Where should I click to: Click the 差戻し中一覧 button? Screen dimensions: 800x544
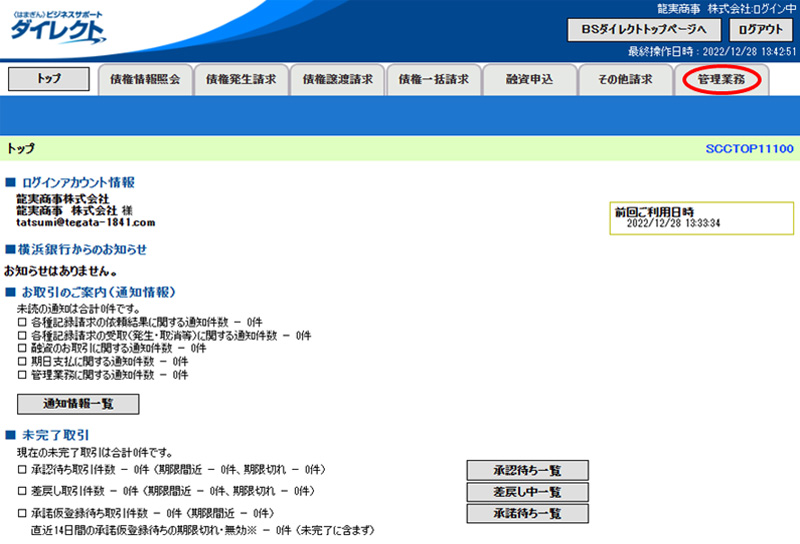(526, 492)
